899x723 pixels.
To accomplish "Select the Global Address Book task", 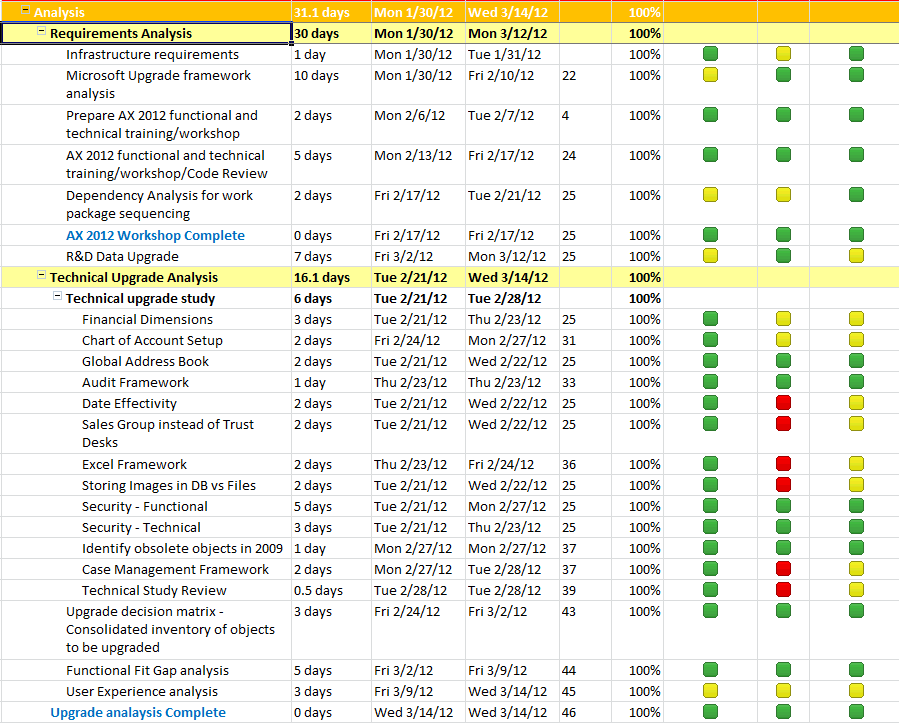I will tap(145, 362).
